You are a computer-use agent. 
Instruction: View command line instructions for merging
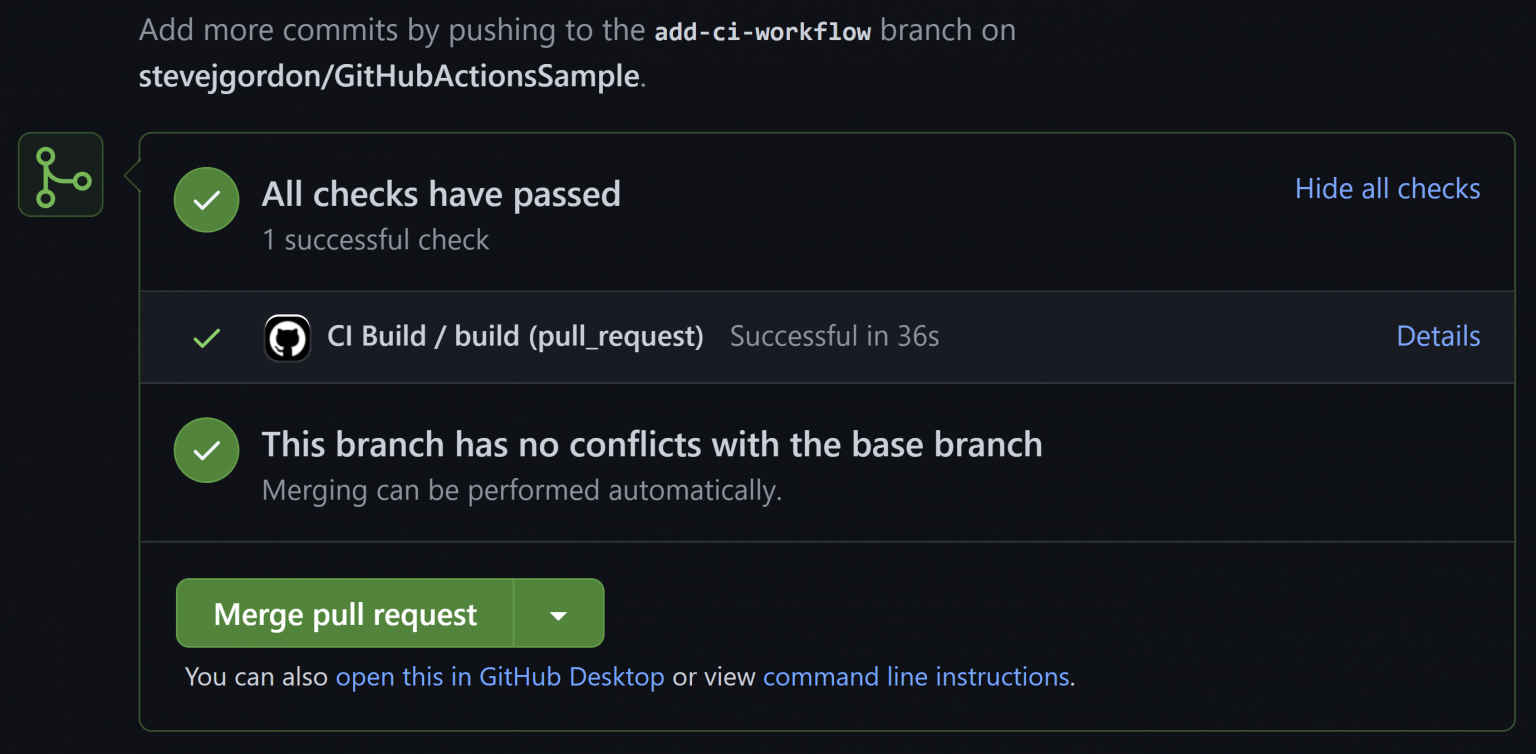pos(916,677)
